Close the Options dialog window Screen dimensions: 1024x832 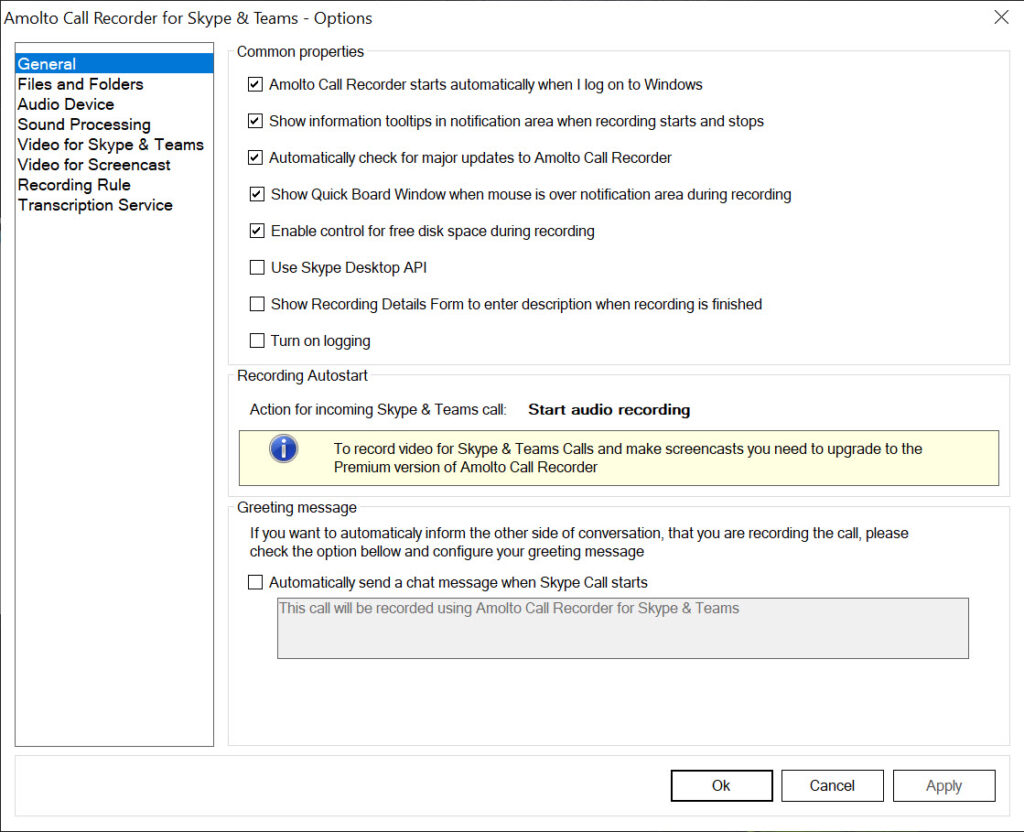[x=1001, y=18]
